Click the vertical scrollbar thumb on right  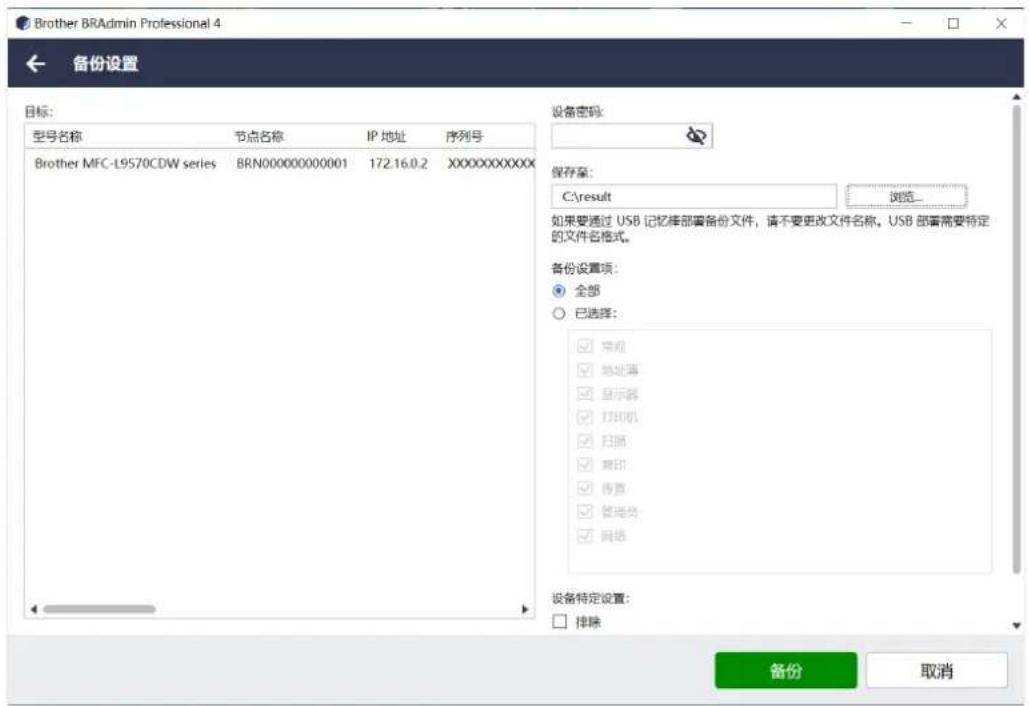point(1017,340)
